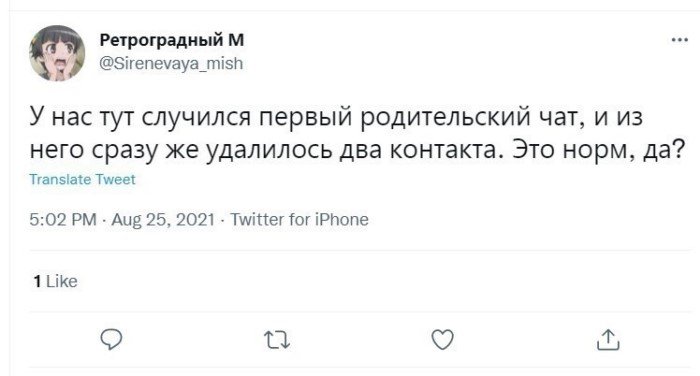Click the @Sirenevaya_mish handle
The width and height of the screenshot is (700, 376).
(x=171, y=63)
